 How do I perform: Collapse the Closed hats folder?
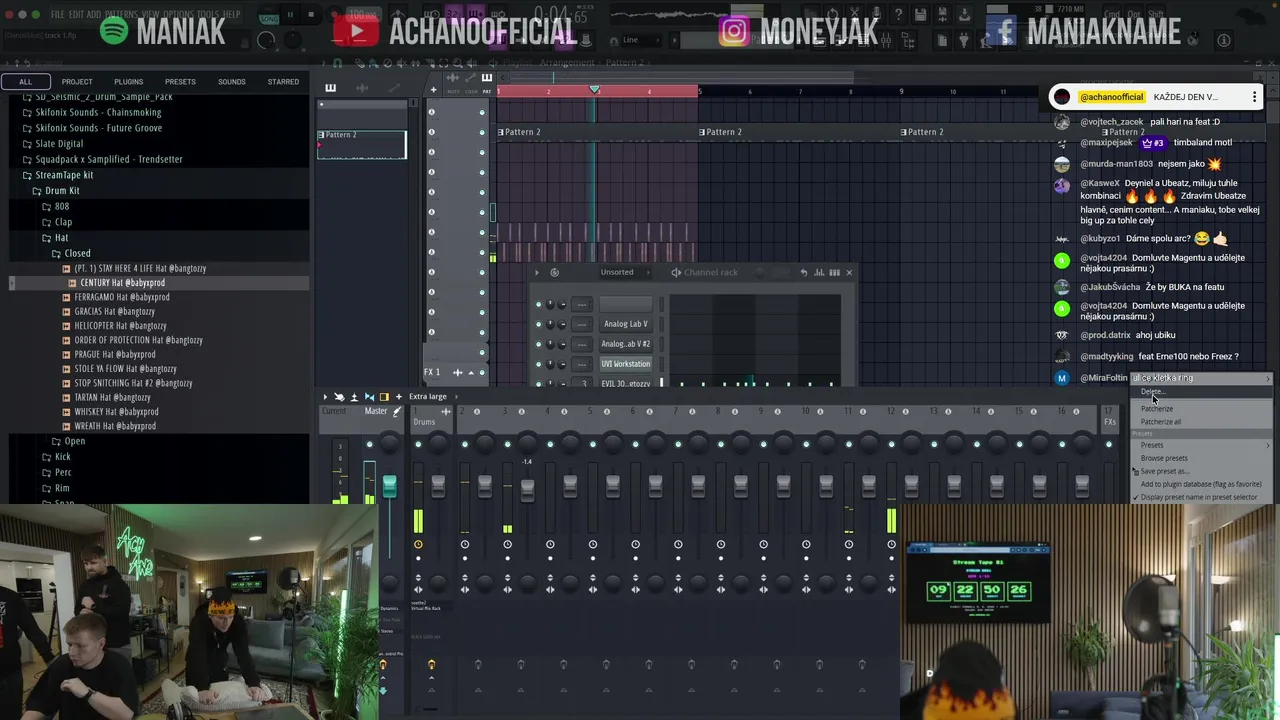(77, 253)
